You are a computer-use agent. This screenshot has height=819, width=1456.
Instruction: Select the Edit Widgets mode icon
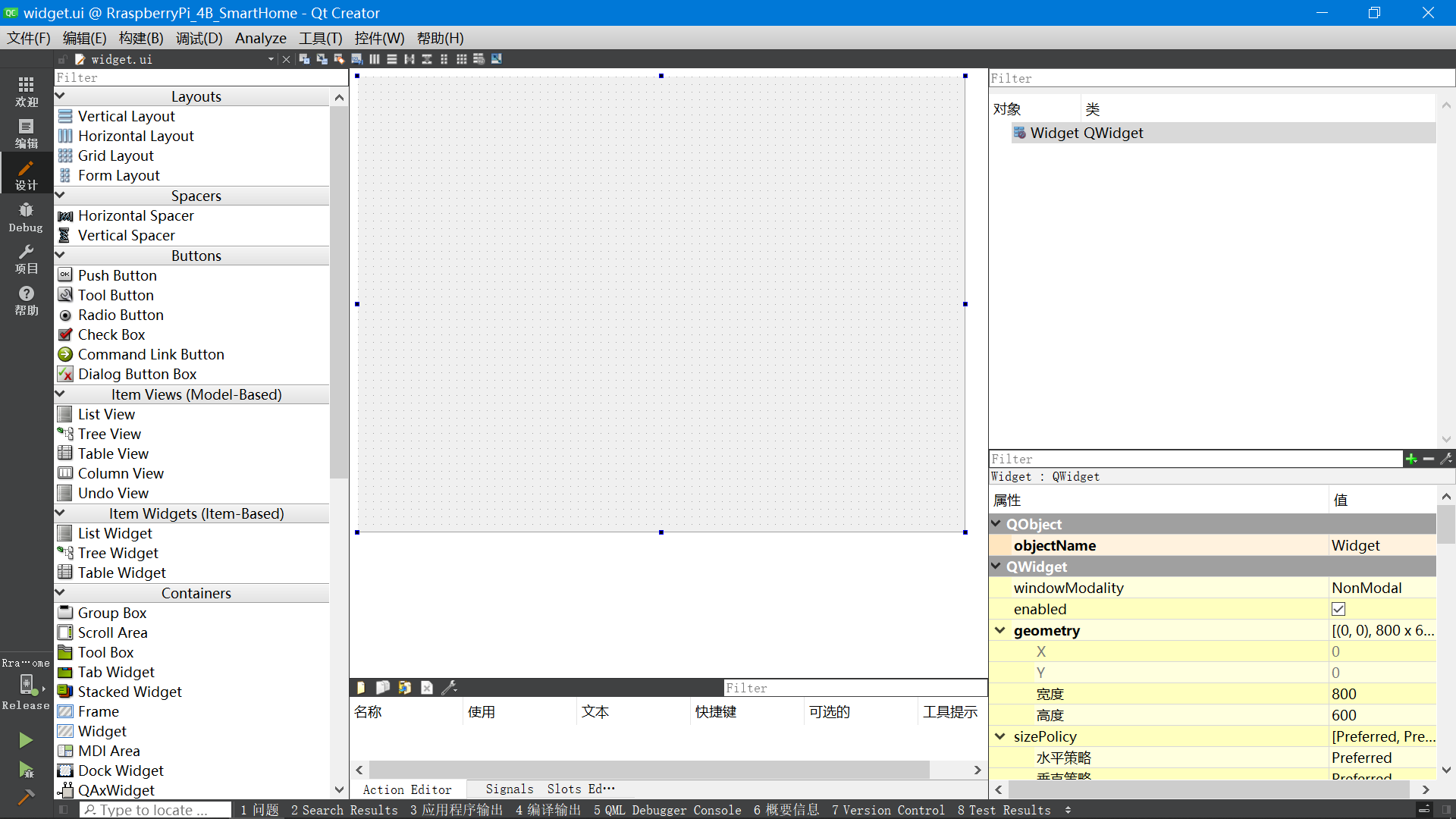pos(304,59)
